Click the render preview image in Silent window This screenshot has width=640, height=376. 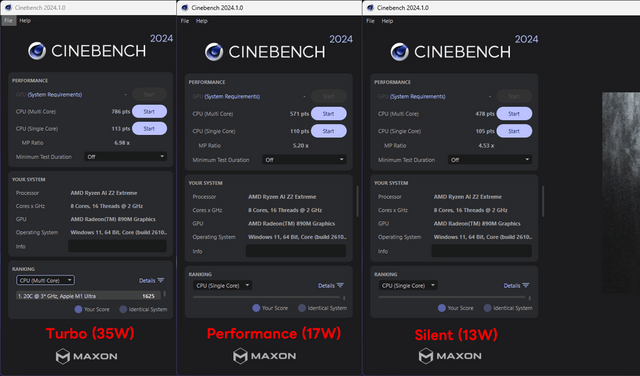(621, 193)
